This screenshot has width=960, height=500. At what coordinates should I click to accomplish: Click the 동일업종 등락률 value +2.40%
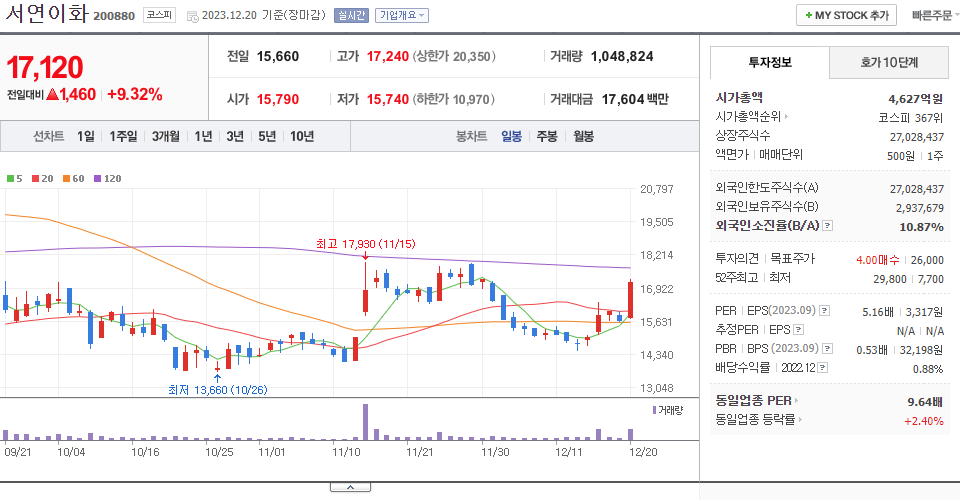coord(924,421)
